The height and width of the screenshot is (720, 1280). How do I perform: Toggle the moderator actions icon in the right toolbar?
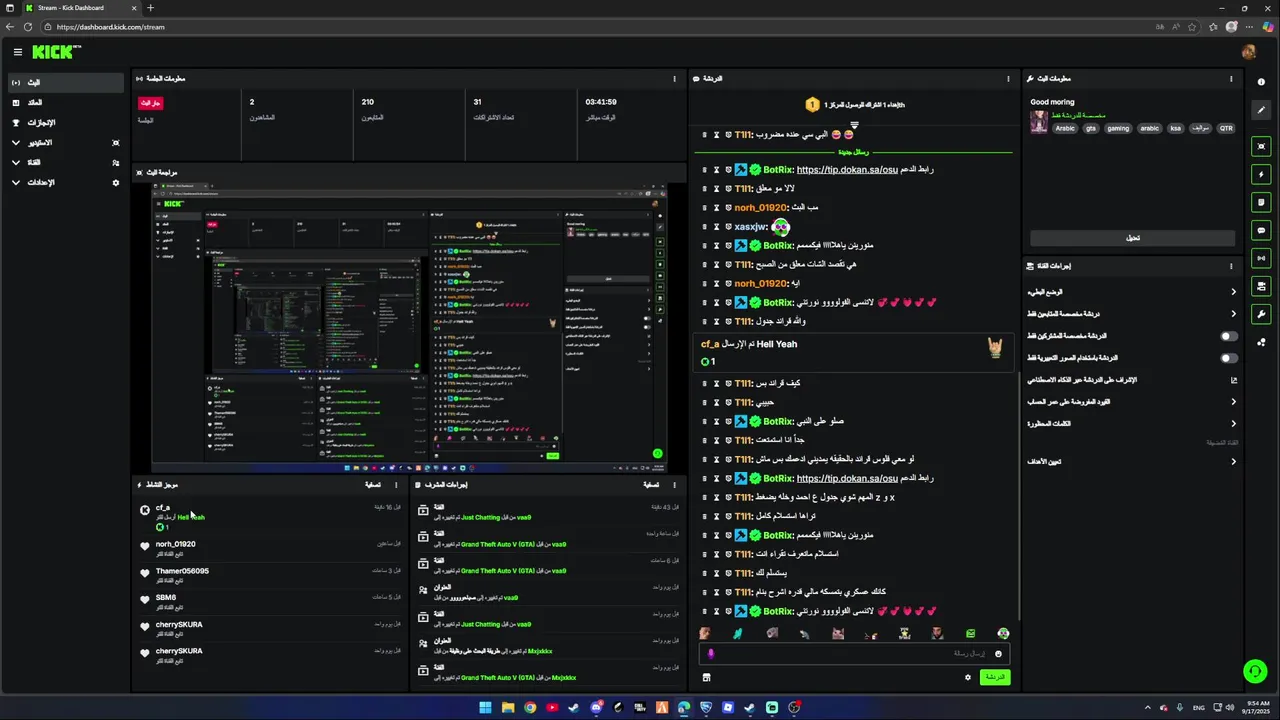pos(1261,286)
